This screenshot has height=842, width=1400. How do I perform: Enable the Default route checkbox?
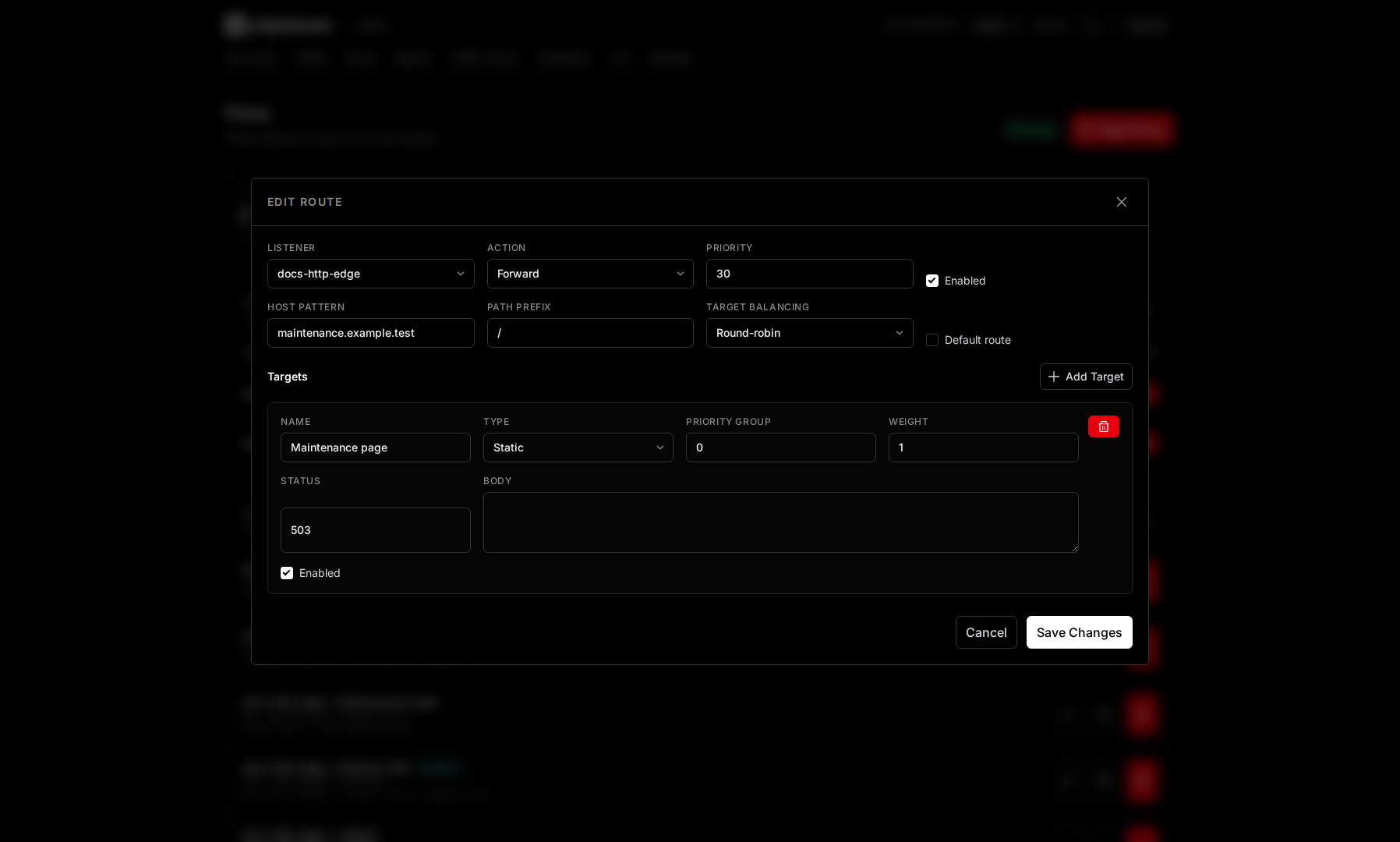(x=932, y=340)
